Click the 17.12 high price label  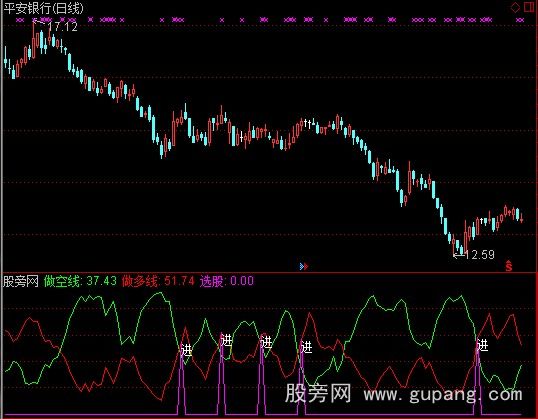pyautogui.click(x=63, y=27)
